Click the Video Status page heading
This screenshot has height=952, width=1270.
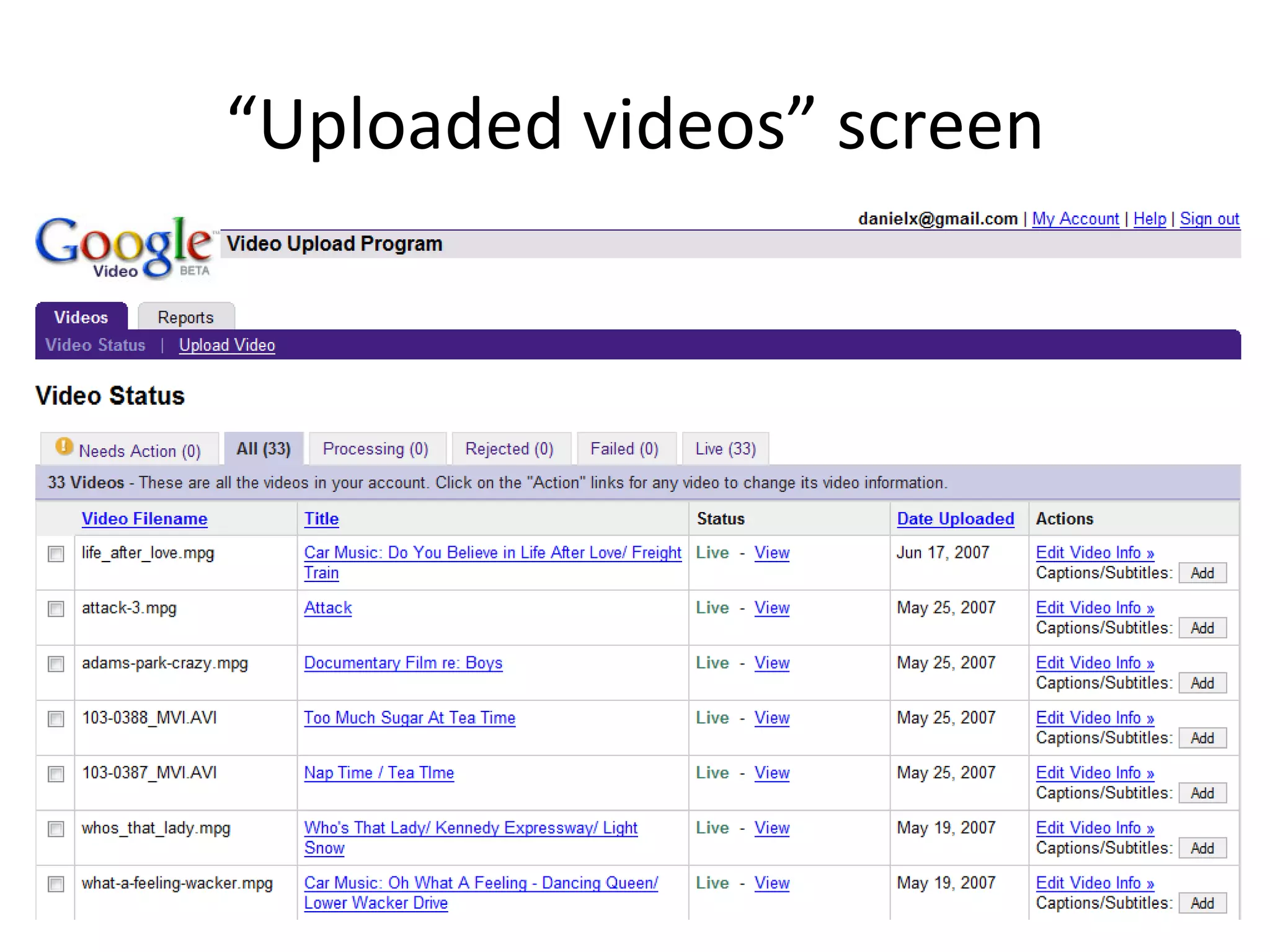point(110,396)
